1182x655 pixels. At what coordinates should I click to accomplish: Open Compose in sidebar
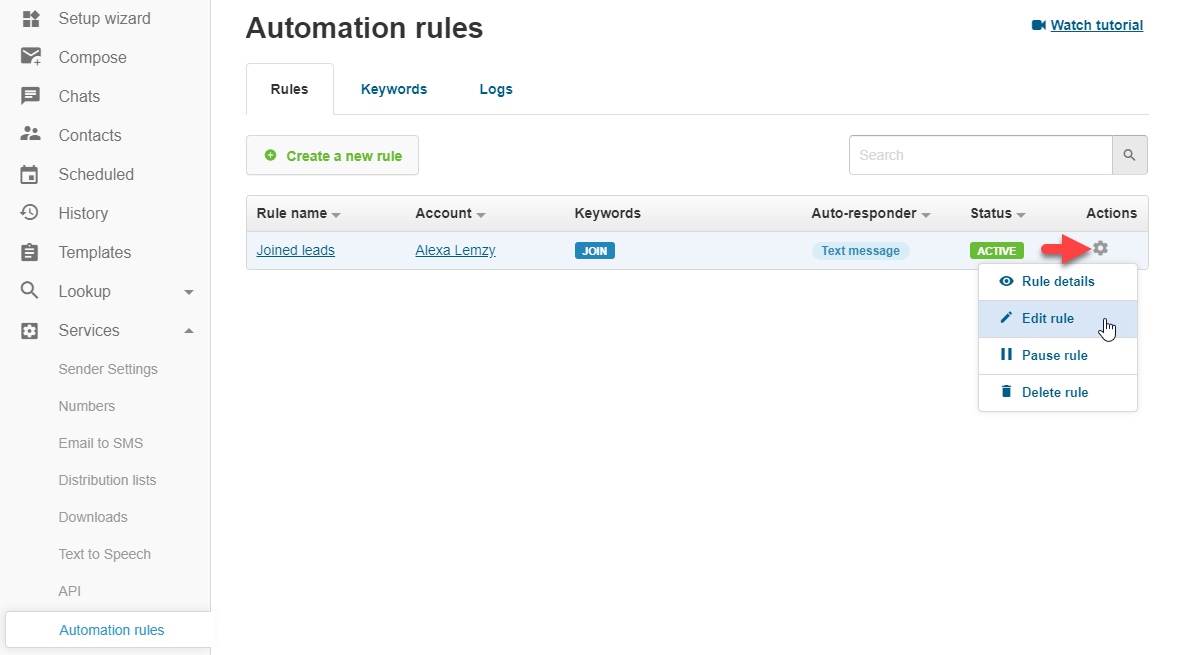[93, 57]
